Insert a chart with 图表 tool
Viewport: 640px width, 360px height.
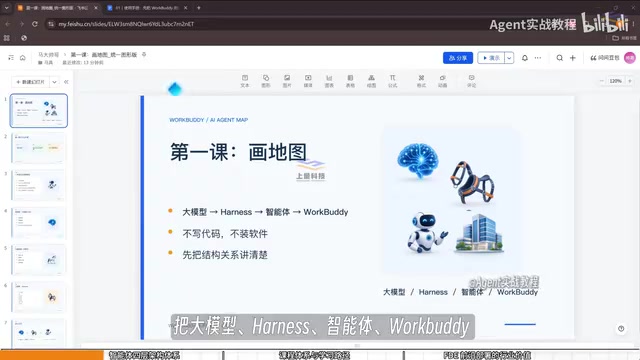(329, 81)
